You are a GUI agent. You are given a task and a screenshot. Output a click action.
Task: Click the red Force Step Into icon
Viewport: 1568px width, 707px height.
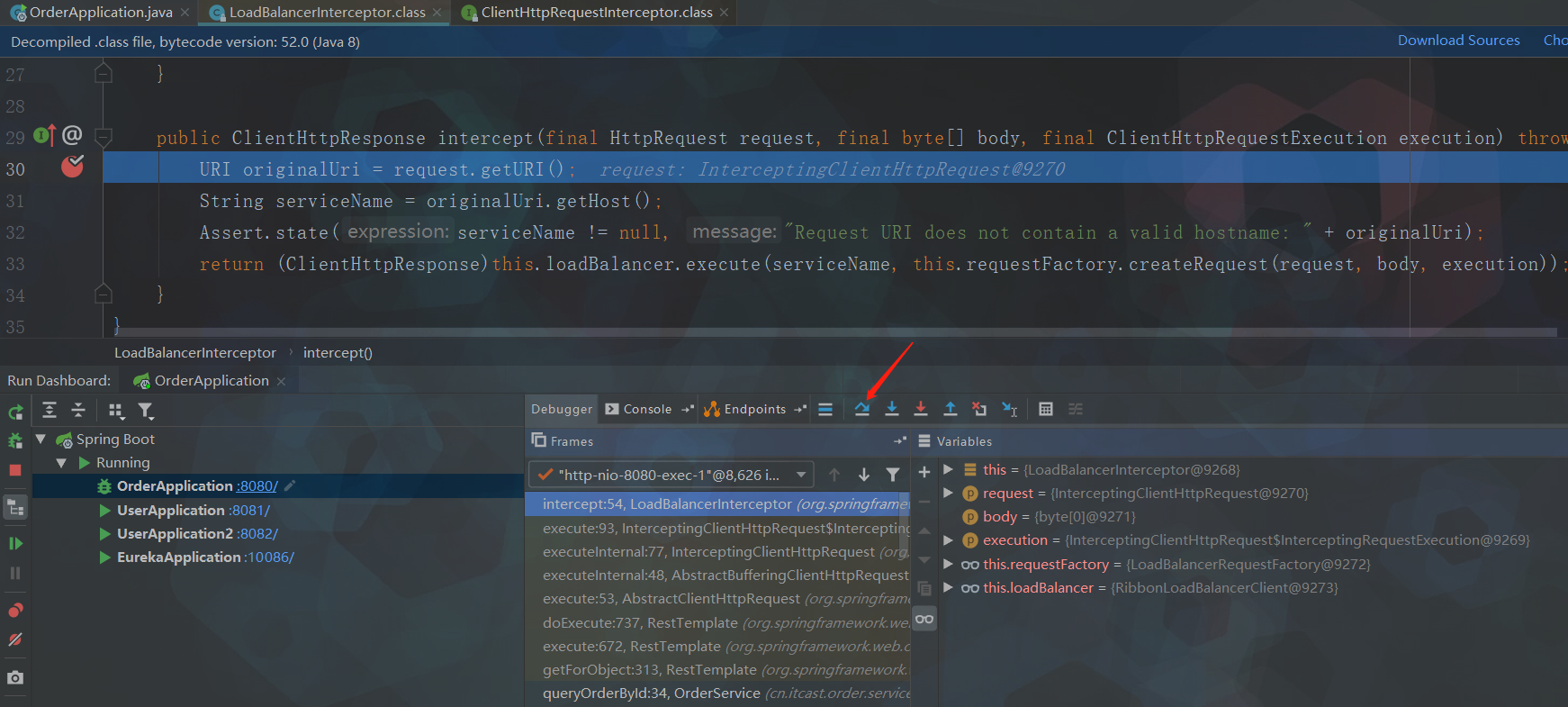coord(921,409)
